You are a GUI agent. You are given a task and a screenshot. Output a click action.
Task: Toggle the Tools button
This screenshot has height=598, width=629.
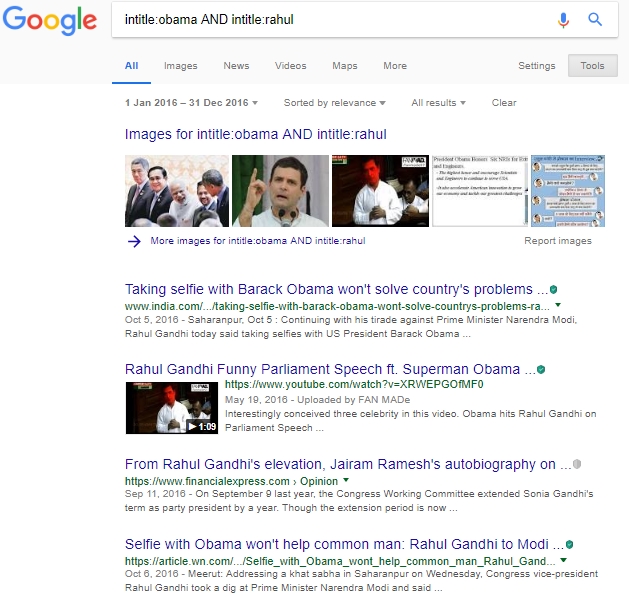(x=592, y=65)
